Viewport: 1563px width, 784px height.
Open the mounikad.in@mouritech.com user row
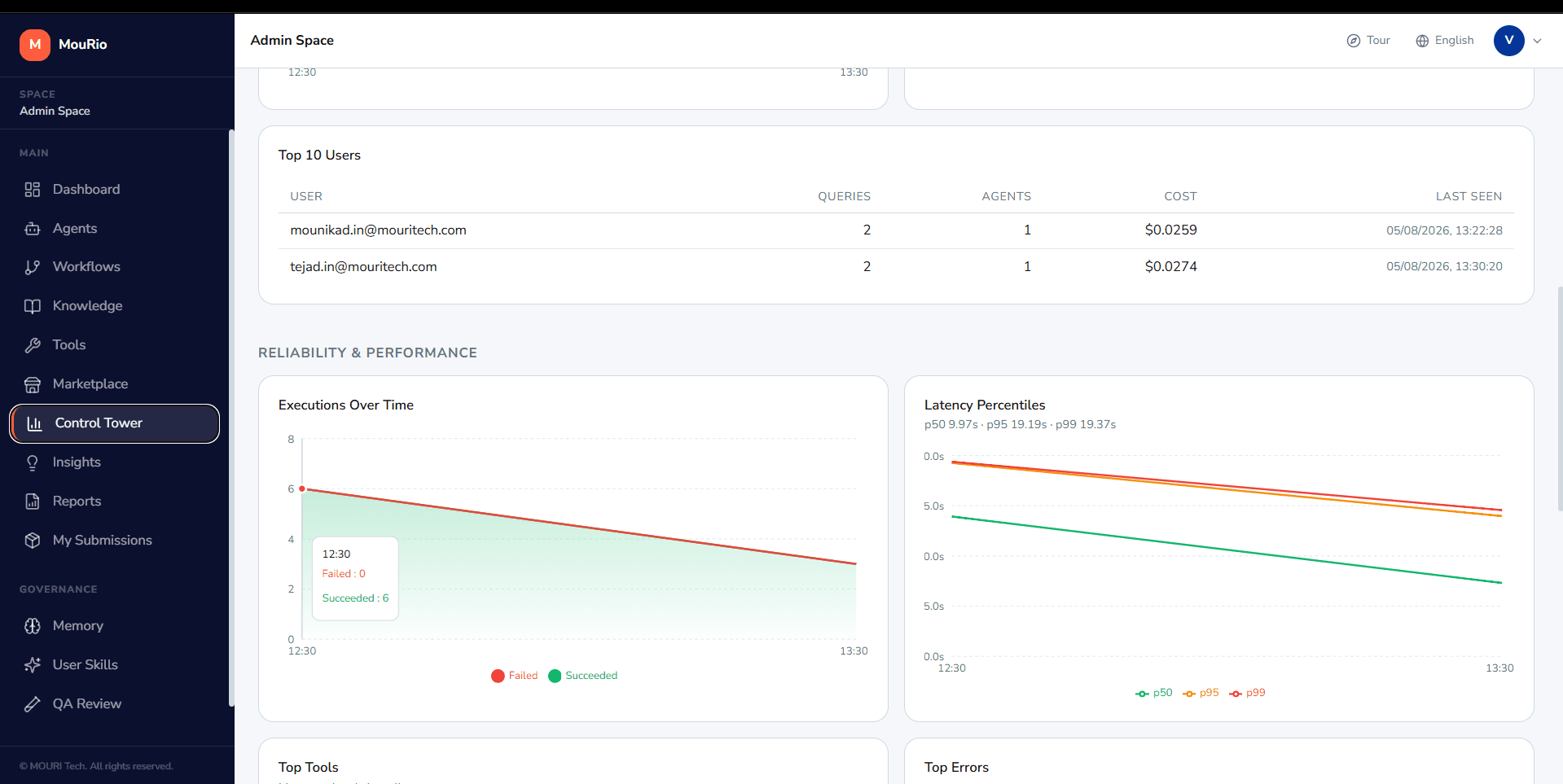coord(896,230)
